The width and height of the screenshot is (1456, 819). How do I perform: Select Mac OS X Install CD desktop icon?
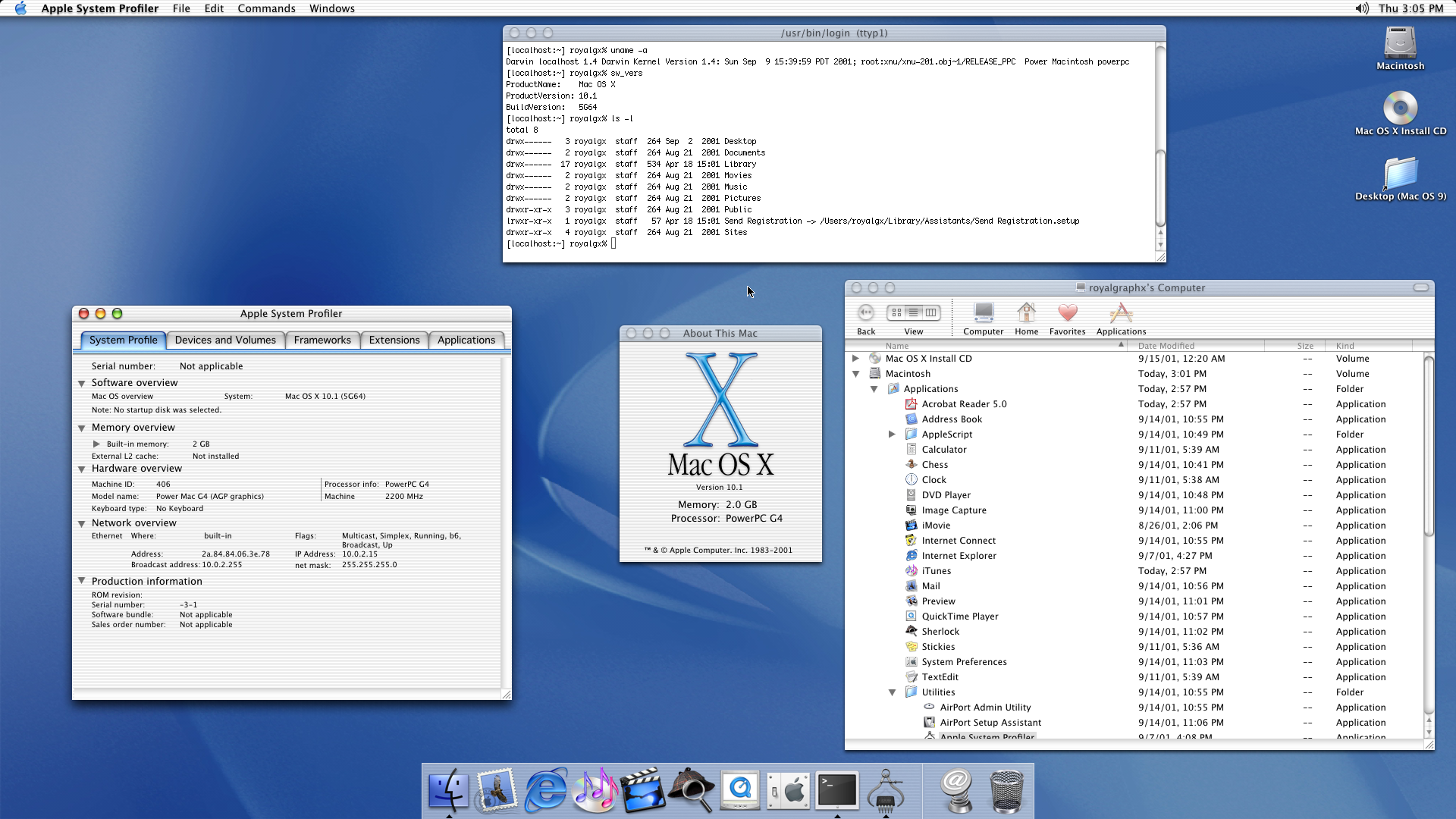[1400, 114]
